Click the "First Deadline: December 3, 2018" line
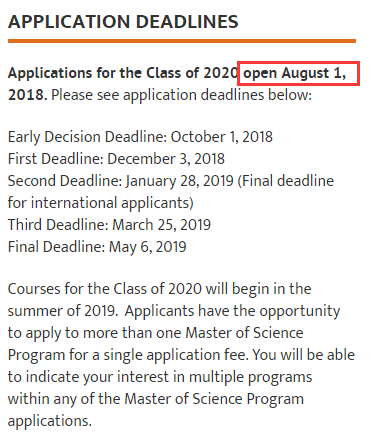 (116, 159)
